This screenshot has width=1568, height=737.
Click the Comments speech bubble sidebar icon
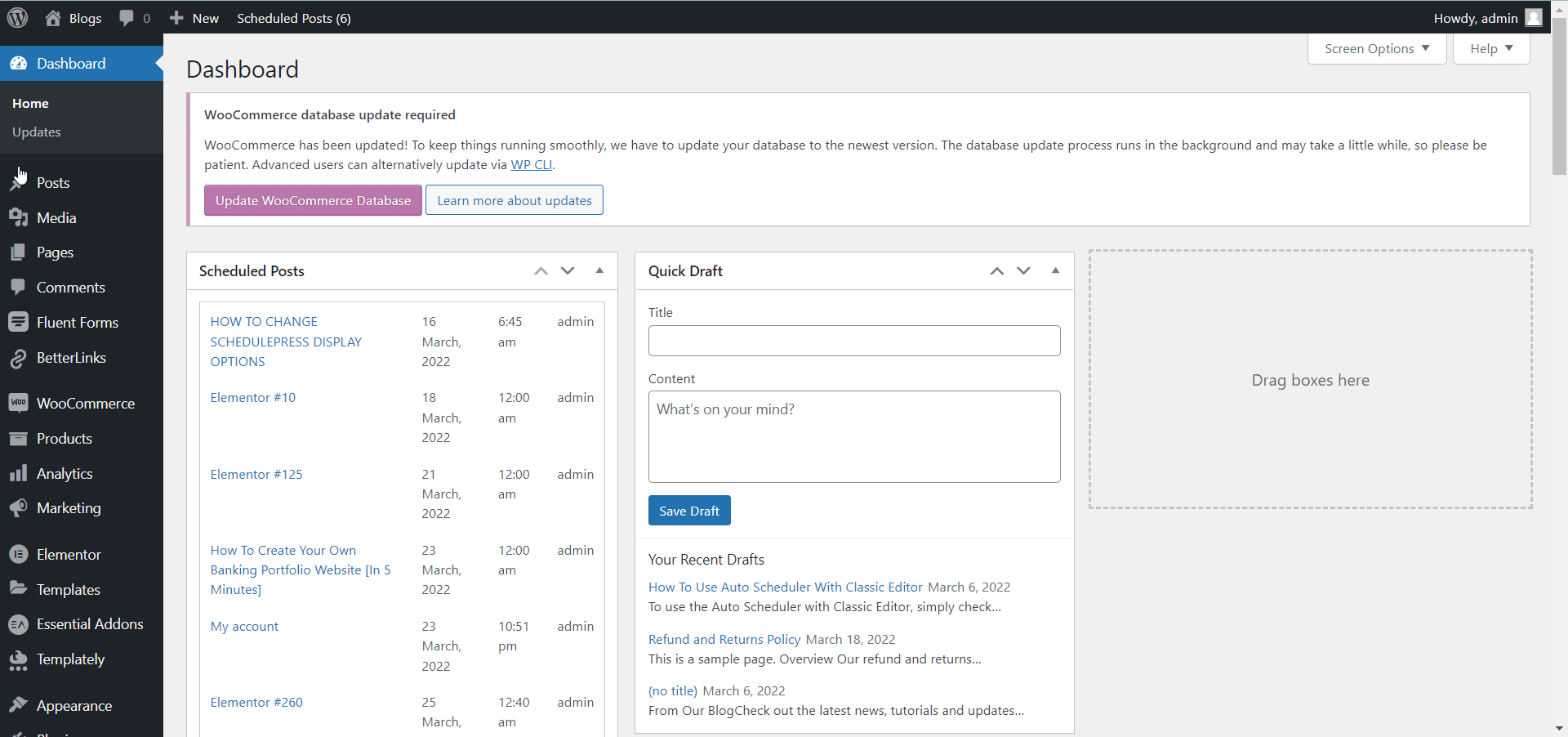pos(19,287)
